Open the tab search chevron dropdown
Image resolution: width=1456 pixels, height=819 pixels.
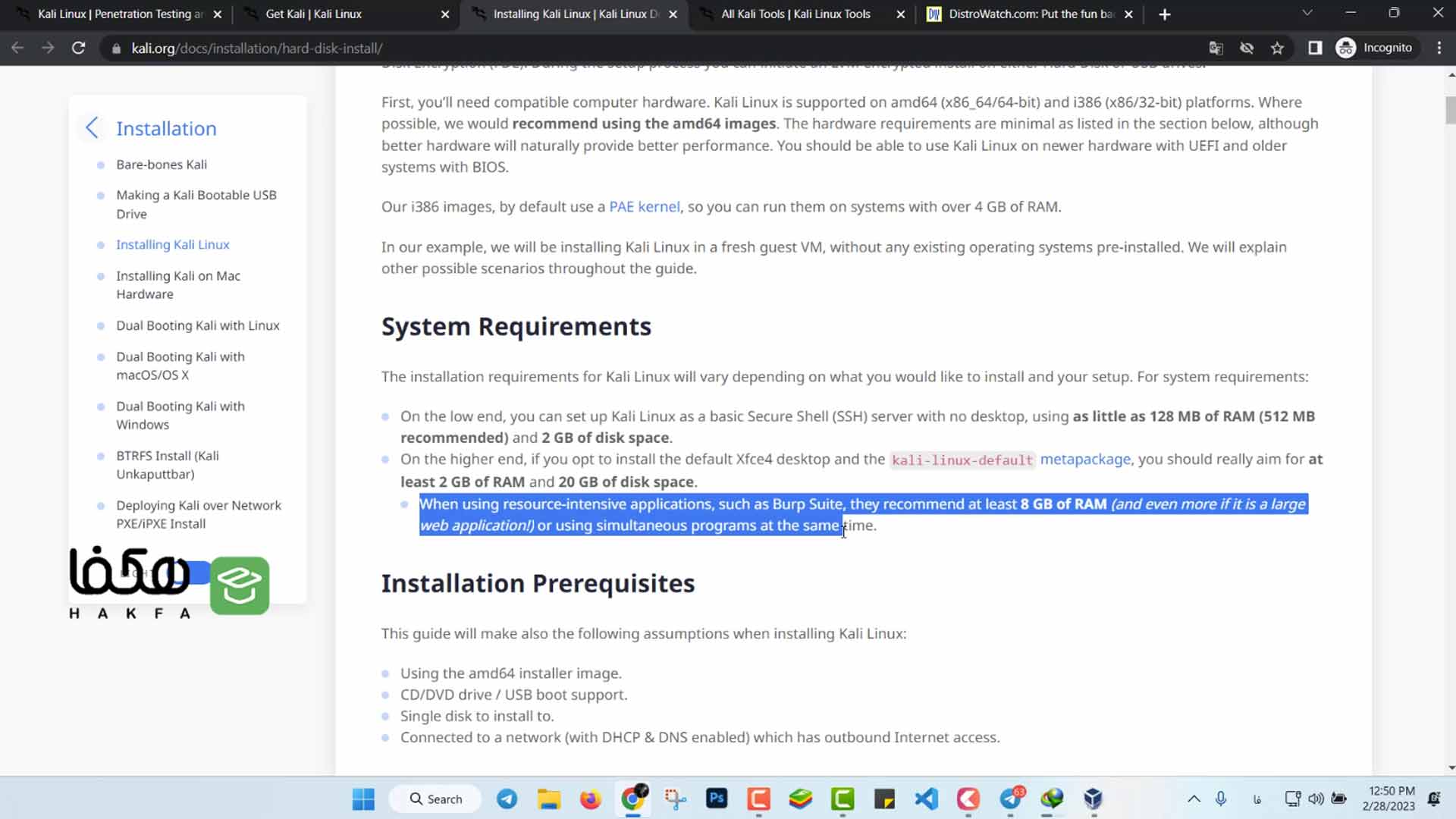(x=1307, y=13)
